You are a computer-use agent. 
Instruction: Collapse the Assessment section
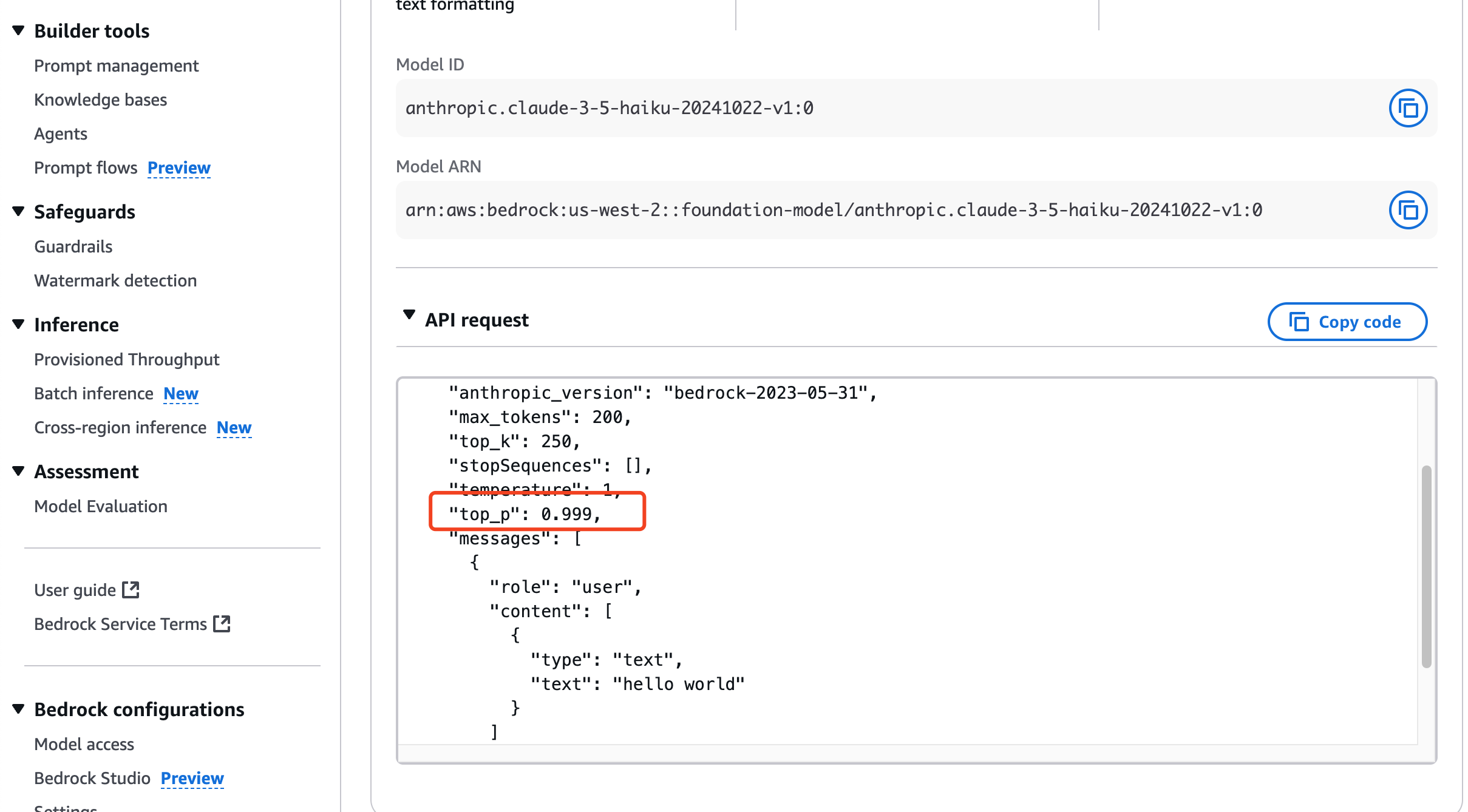(18, 471)
